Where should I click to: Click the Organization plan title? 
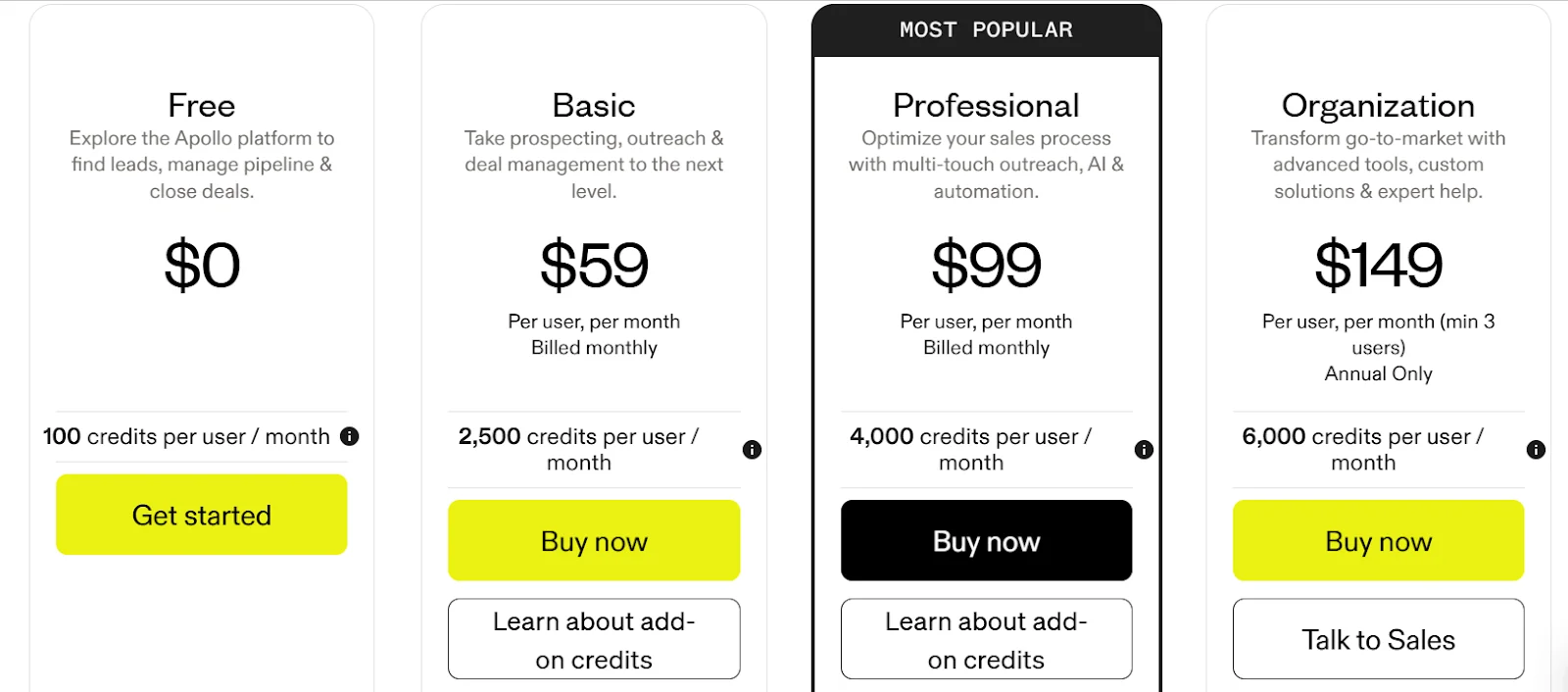click(1378, 105)
